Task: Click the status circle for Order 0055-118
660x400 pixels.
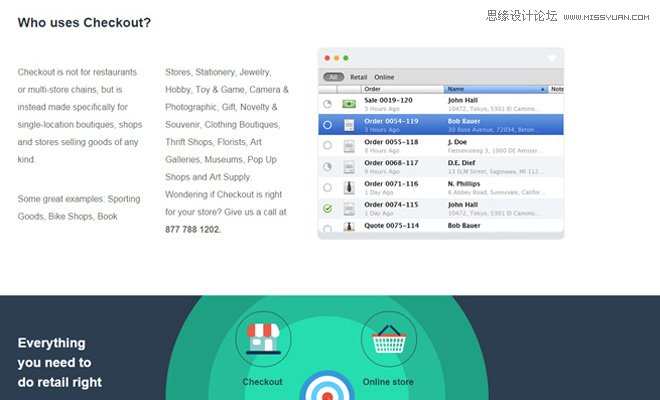Action: pyautogui.click(x=327, y=145)
